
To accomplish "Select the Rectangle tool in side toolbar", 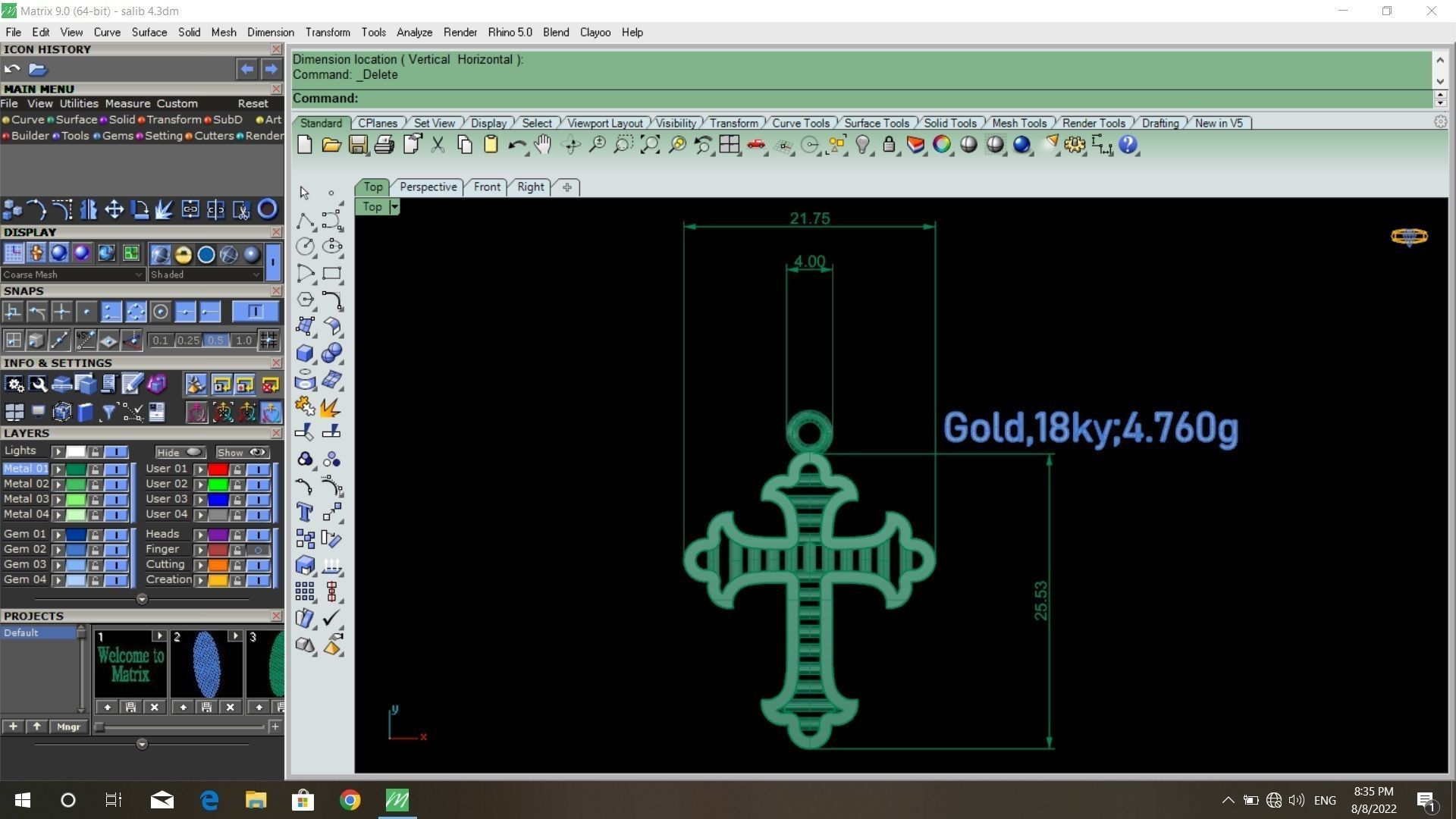I will (332, 273).
